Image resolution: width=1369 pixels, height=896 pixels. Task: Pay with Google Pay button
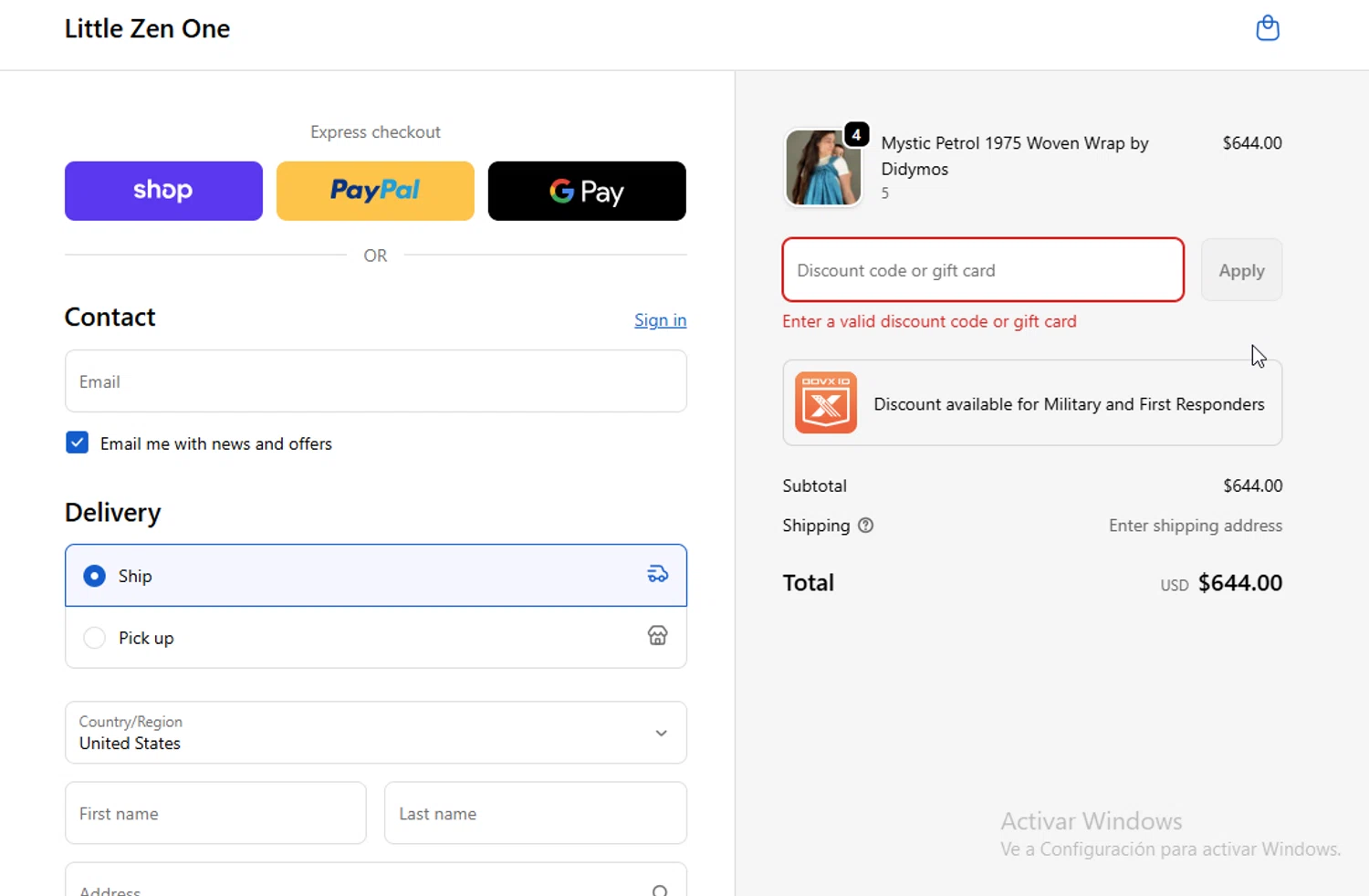point(587,191)
